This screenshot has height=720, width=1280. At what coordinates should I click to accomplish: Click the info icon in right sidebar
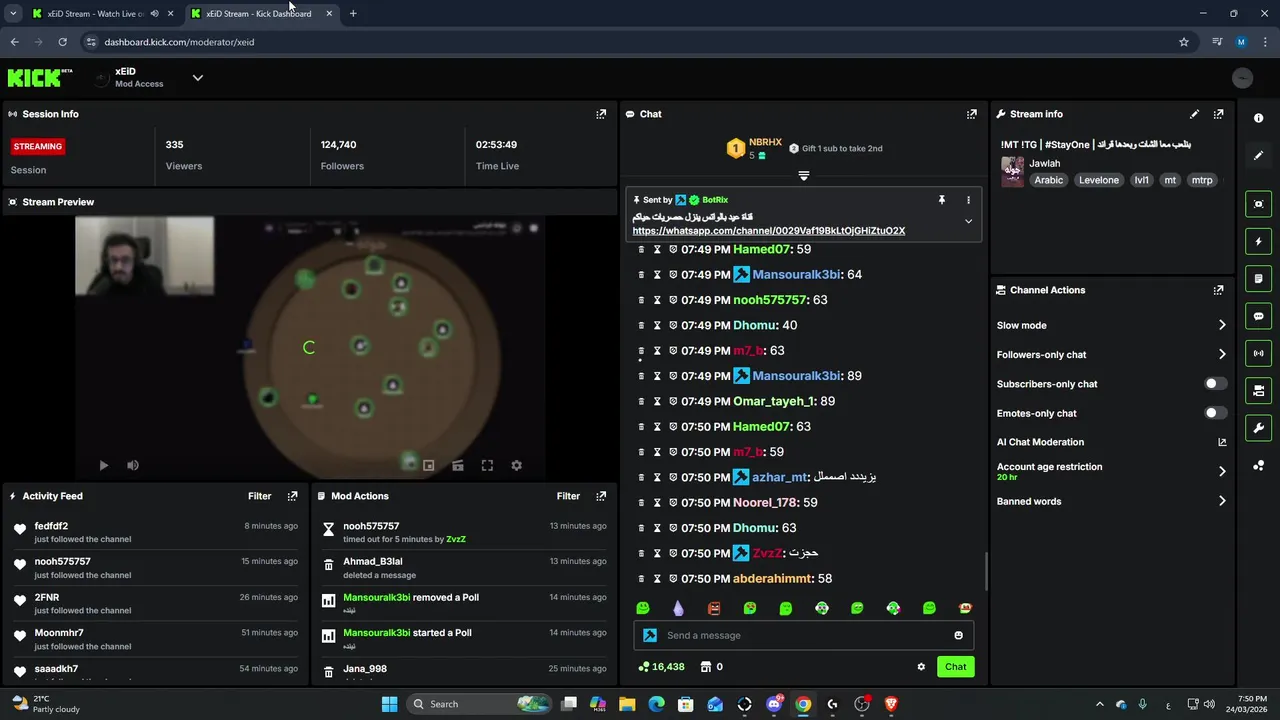(1258, 118)
